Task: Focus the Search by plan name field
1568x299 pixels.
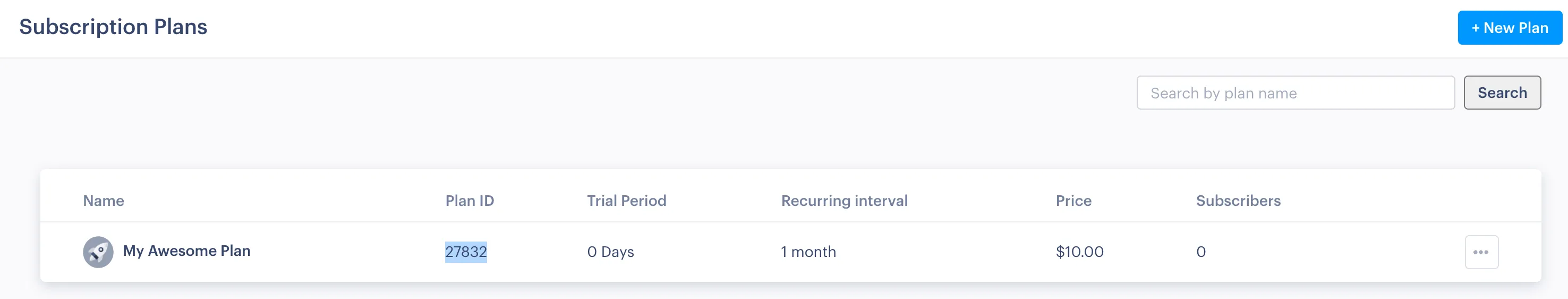Action: [x=1294, y=93]
